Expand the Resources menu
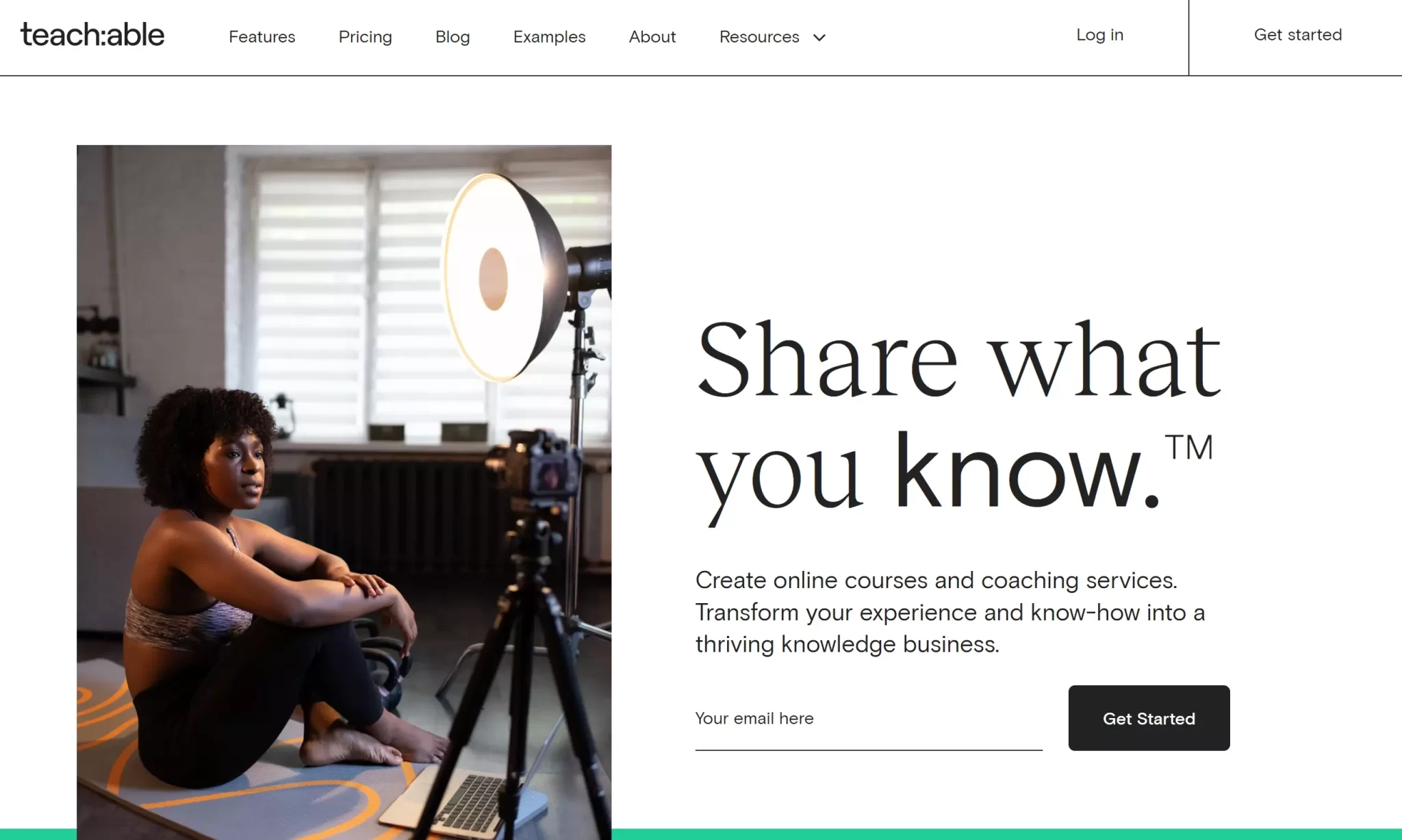 (772, 37)
